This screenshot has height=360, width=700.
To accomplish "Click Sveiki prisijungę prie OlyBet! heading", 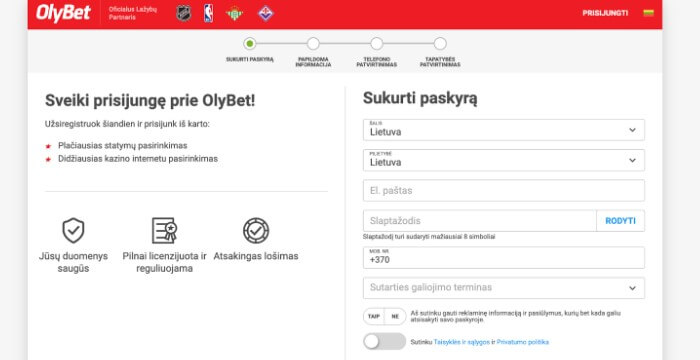I will (150, 100).
